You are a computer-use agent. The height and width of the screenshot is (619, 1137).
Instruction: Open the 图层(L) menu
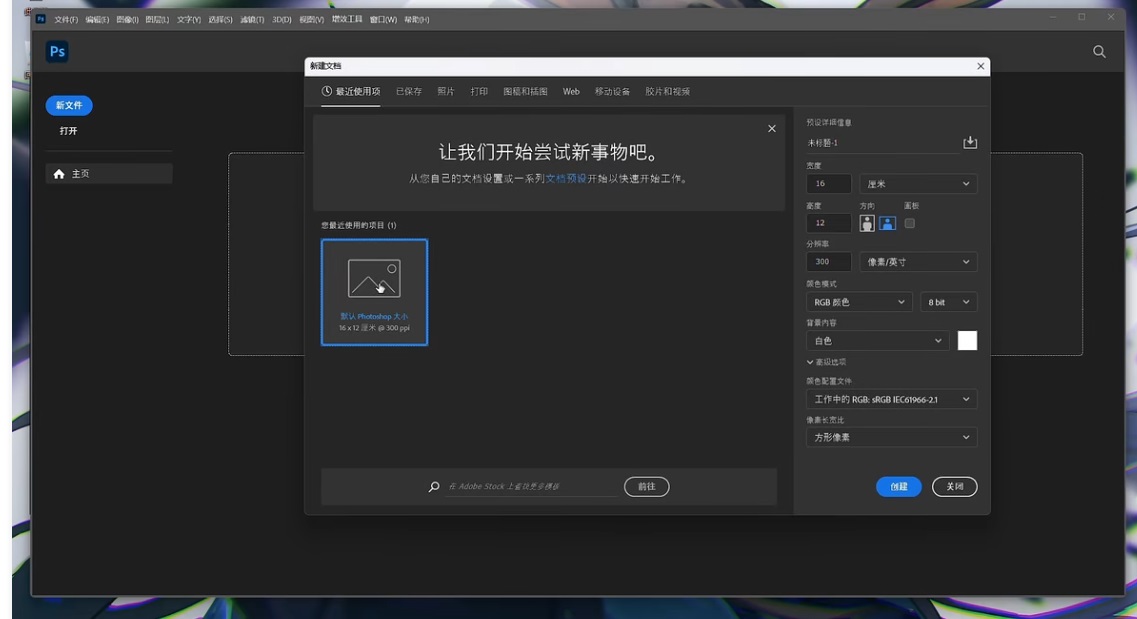(157, 20)
